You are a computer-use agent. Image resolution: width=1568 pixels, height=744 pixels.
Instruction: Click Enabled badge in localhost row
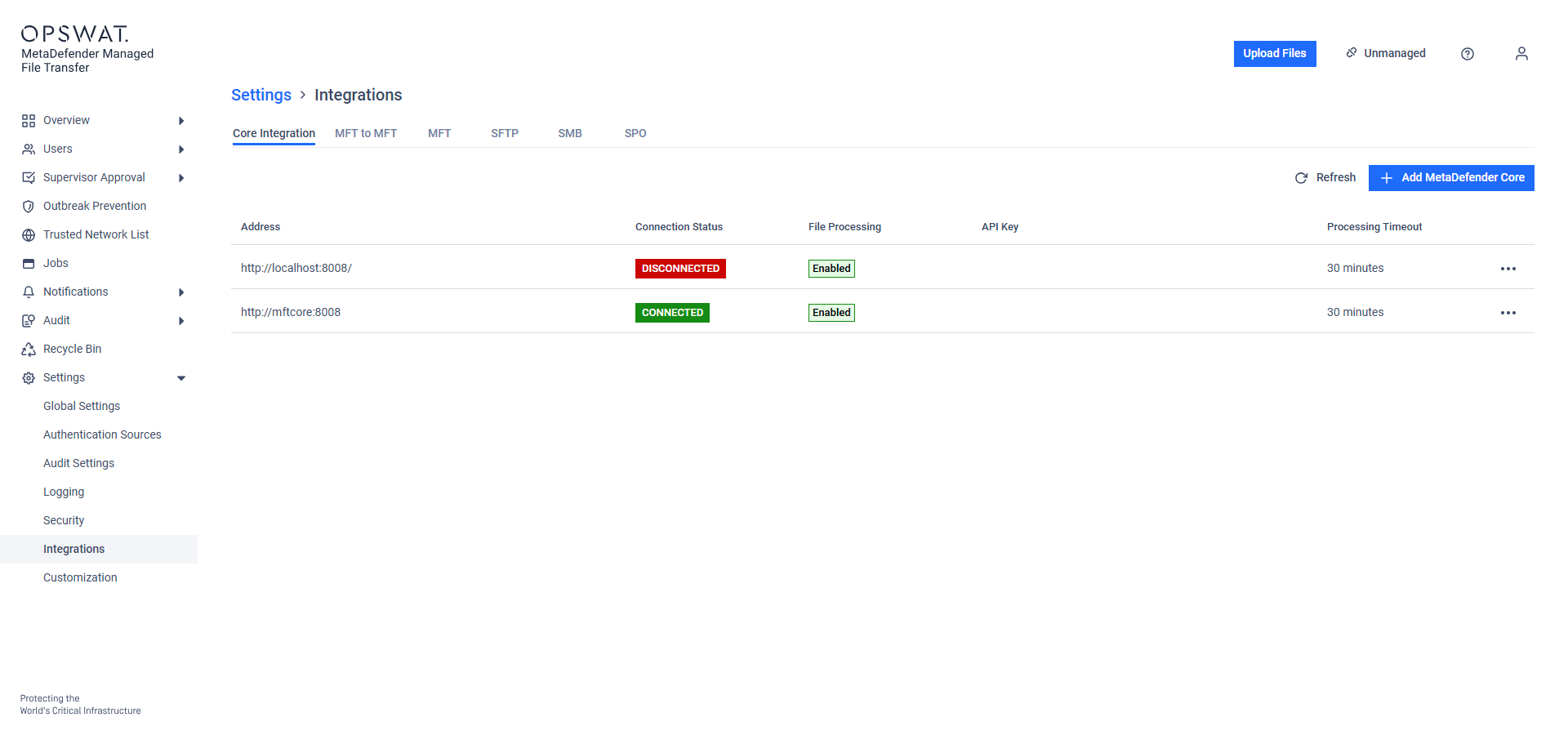pos(831,269)
